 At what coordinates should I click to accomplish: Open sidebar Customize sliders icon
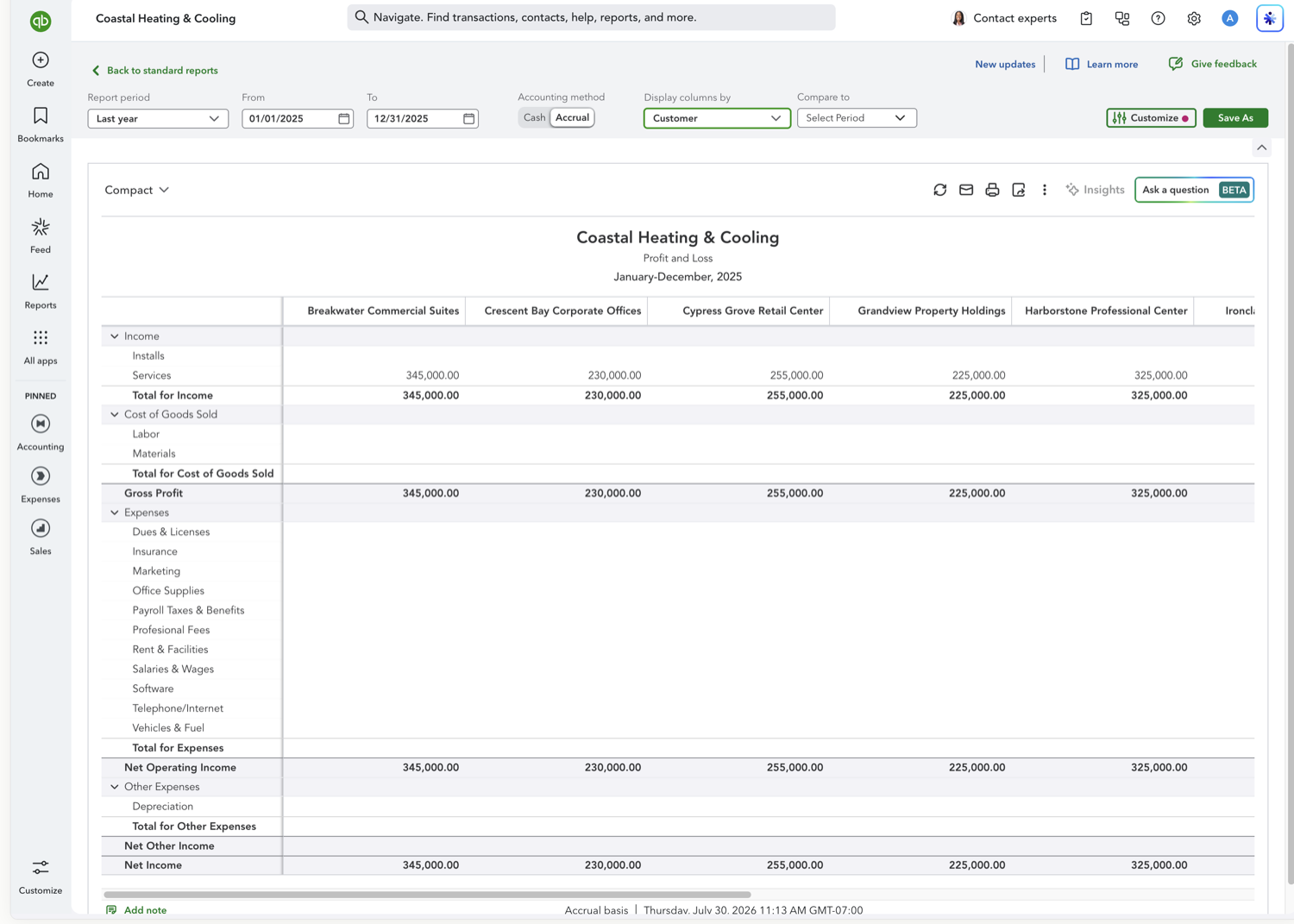pos(41,867)
